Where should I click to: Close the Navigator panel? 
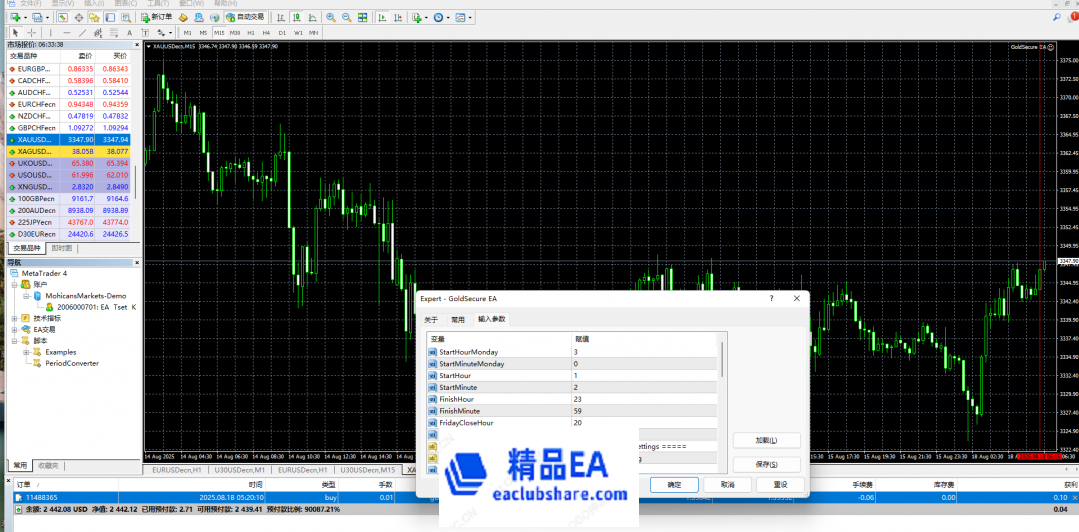(x=135, y=262)
